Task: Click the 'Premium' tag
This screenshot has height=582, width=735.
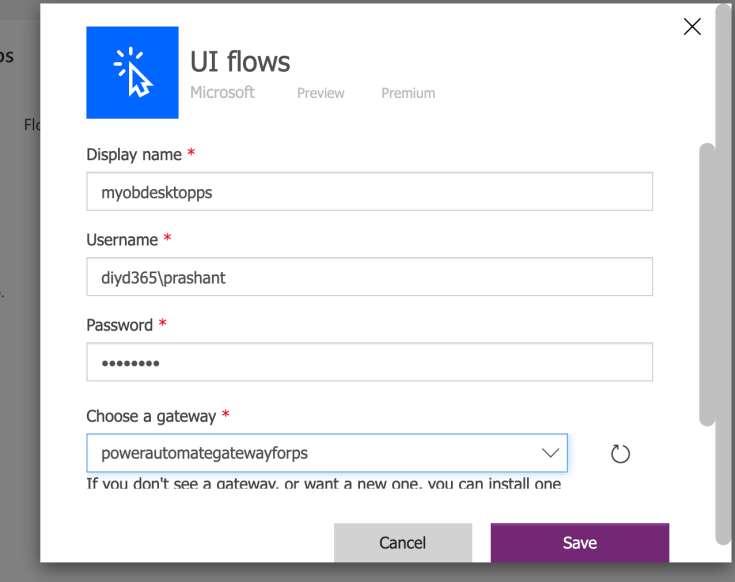Action: pyautogui.click(x=408, y=93)
